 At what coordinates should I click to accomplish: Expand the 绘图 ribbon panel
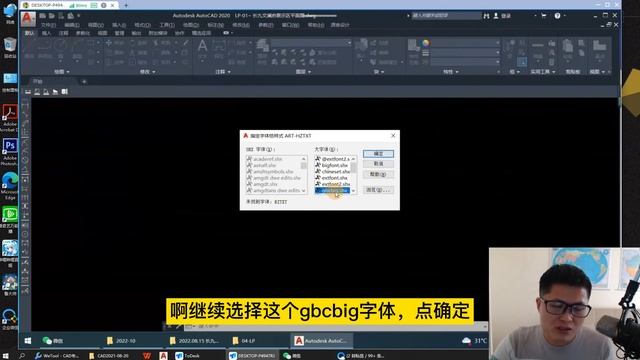pos(62,72)
